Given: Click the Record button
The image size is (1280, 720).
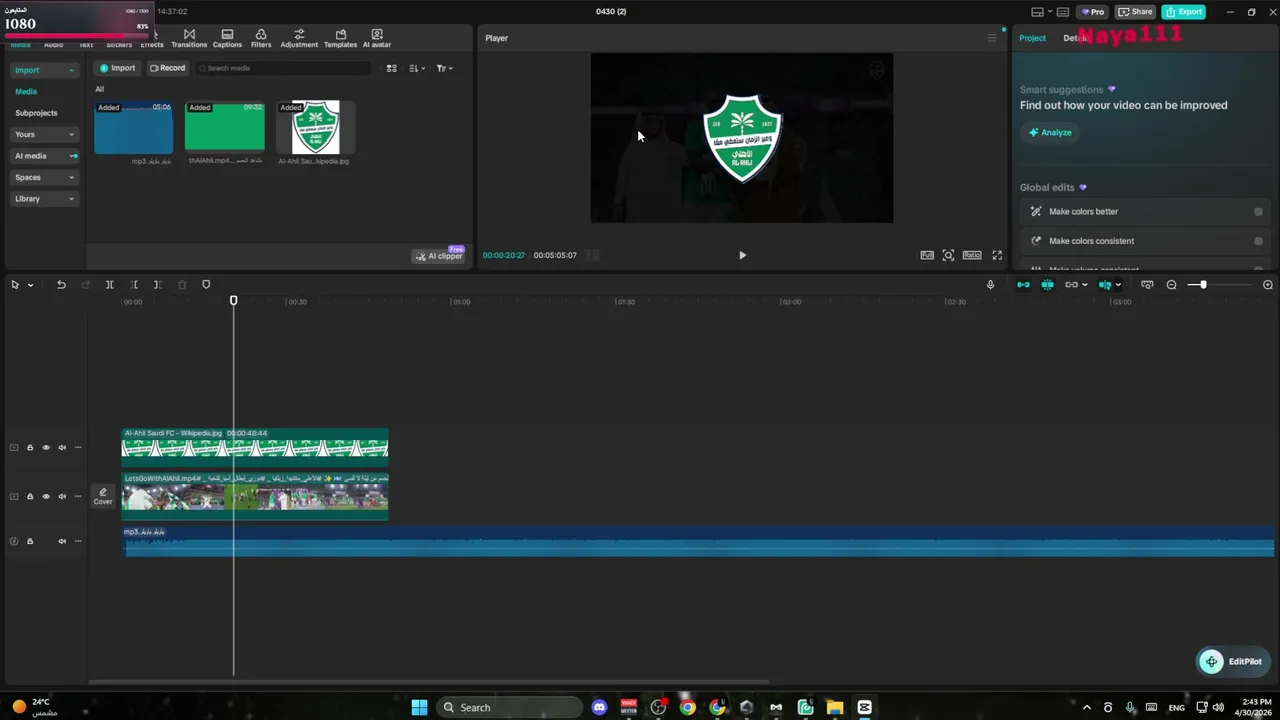Looking at the screenshot, I should click(x=168, y=68).
